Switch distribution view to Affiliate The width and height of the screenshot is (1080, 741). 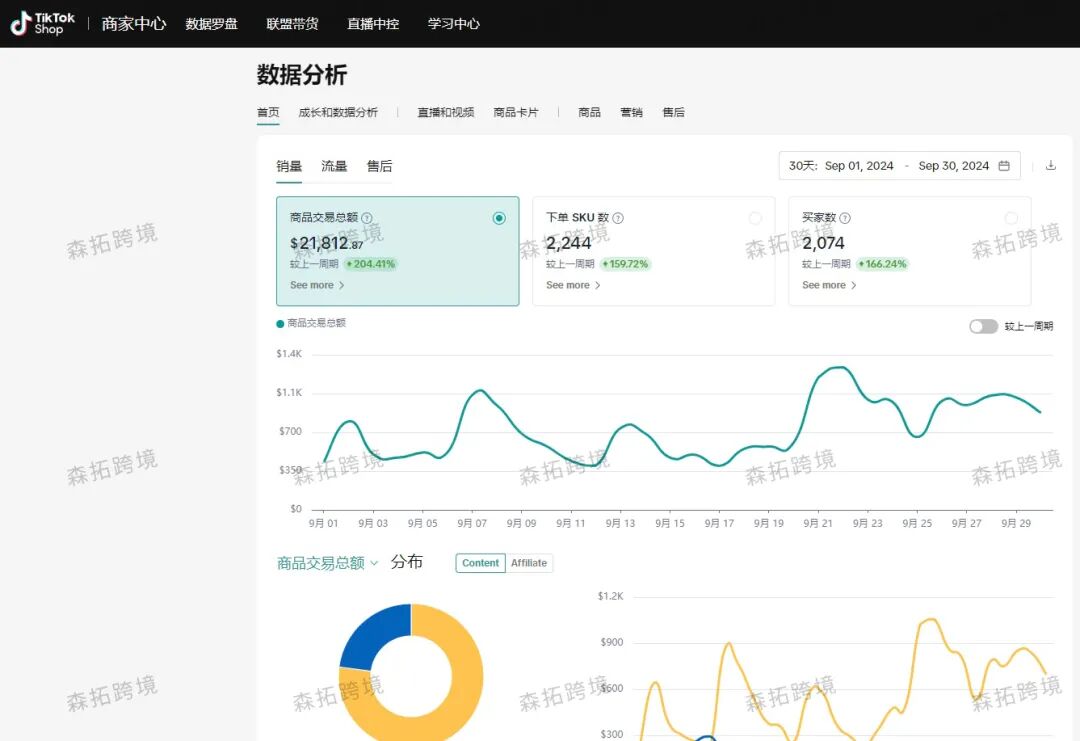coord(528,563)
